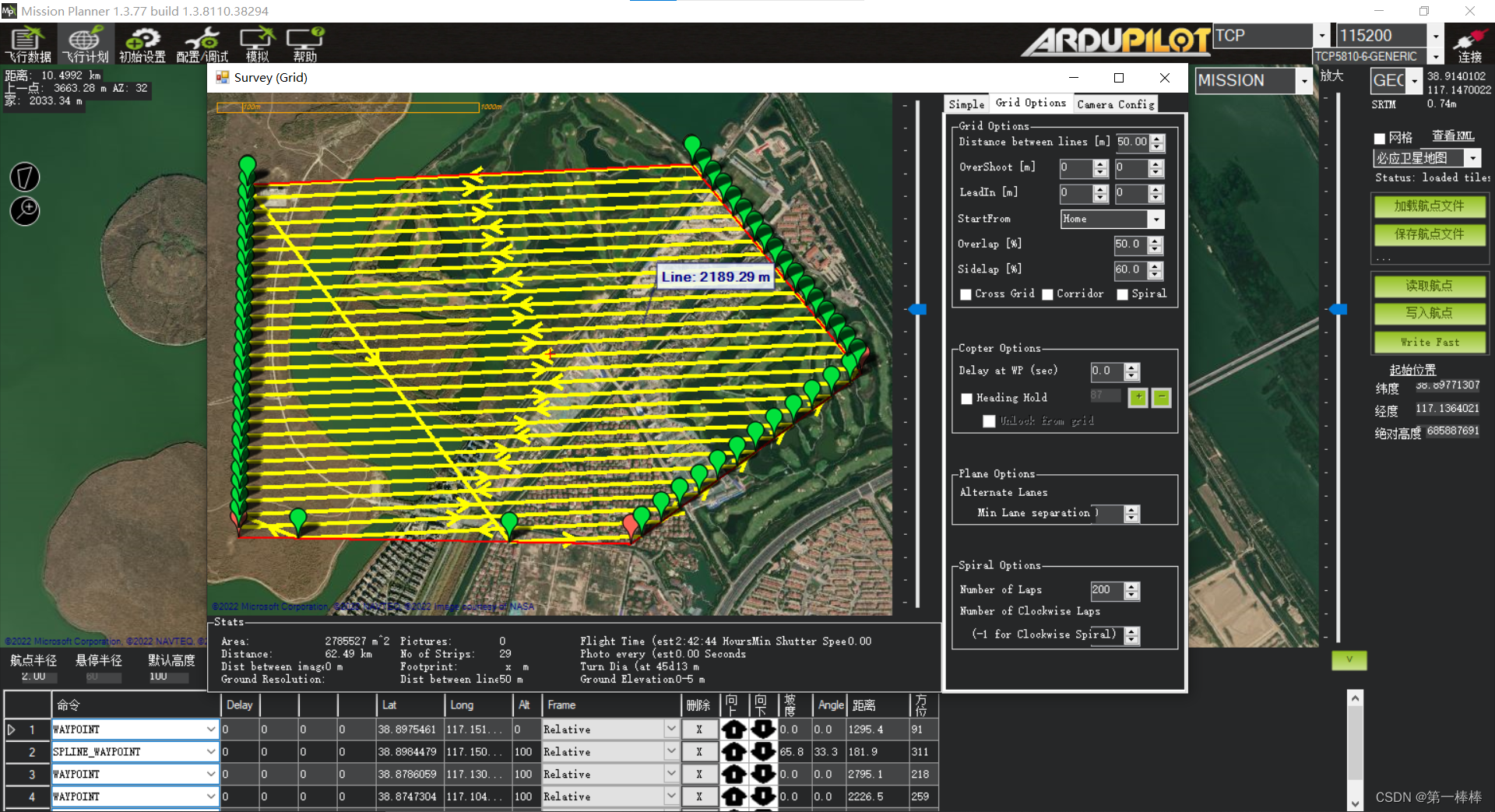
Task: Move waypoint 3 down with arrow
Action: [763, 775]
